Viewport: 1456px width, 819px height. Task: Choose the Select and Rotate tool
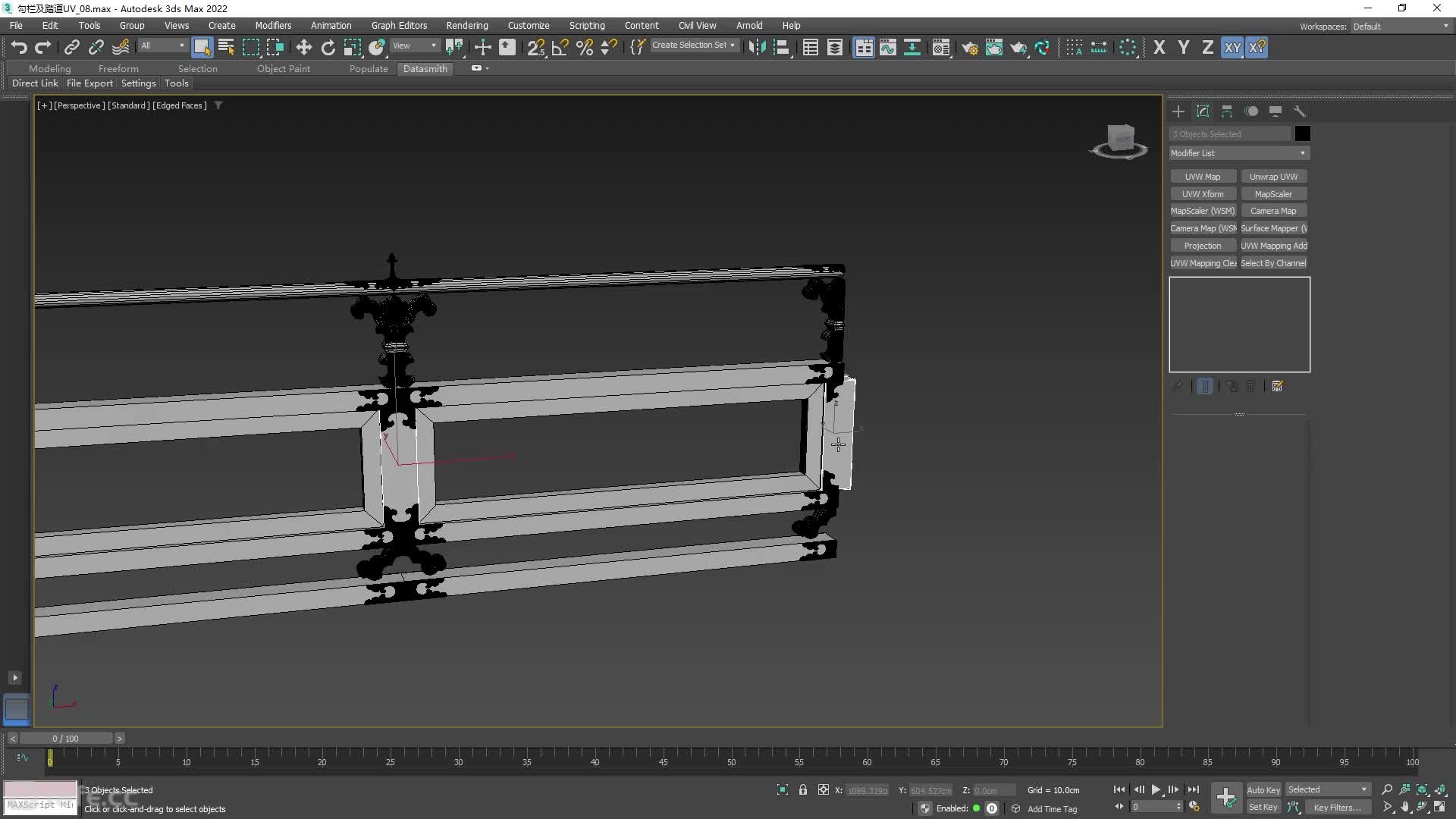[328, 47]
